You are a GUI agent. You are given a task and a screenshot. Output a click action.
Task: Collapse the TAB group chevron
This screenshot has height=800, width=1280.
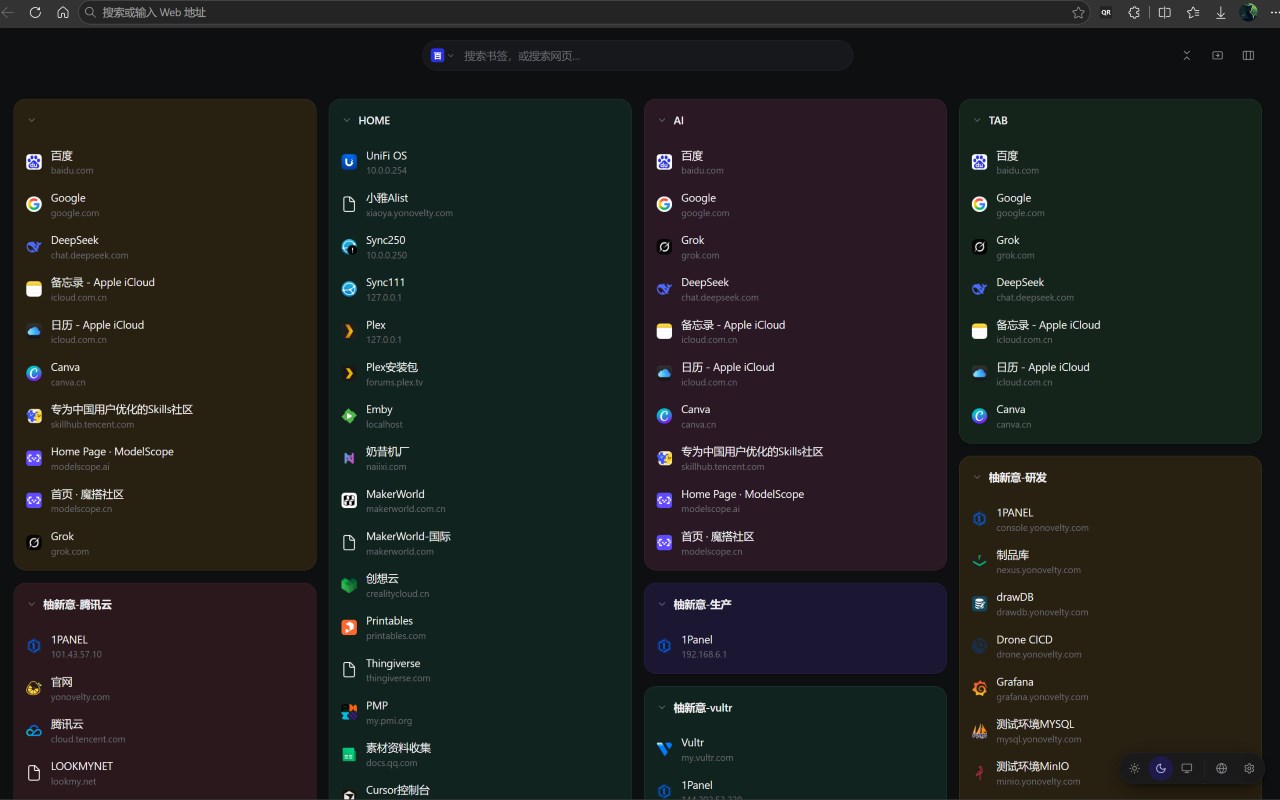click(977, 120)
